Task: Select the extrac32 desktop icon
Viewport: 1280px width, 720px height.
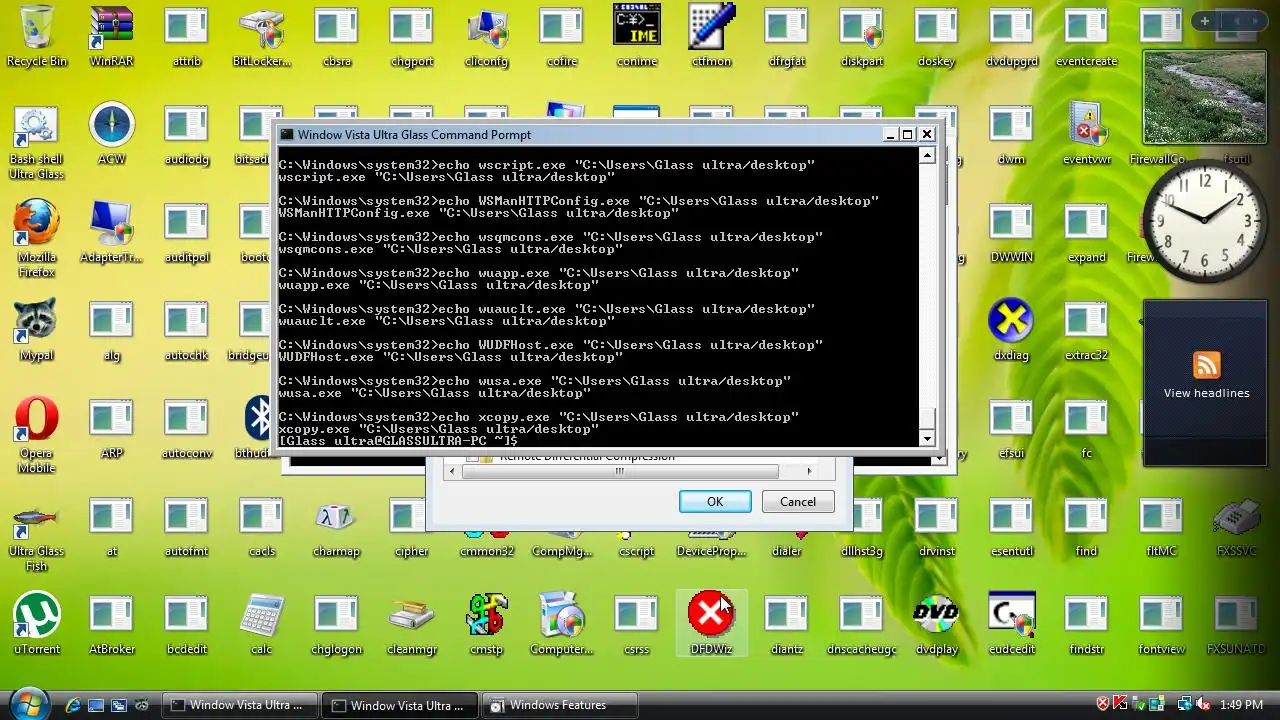Action: (x=1086, y=331)
